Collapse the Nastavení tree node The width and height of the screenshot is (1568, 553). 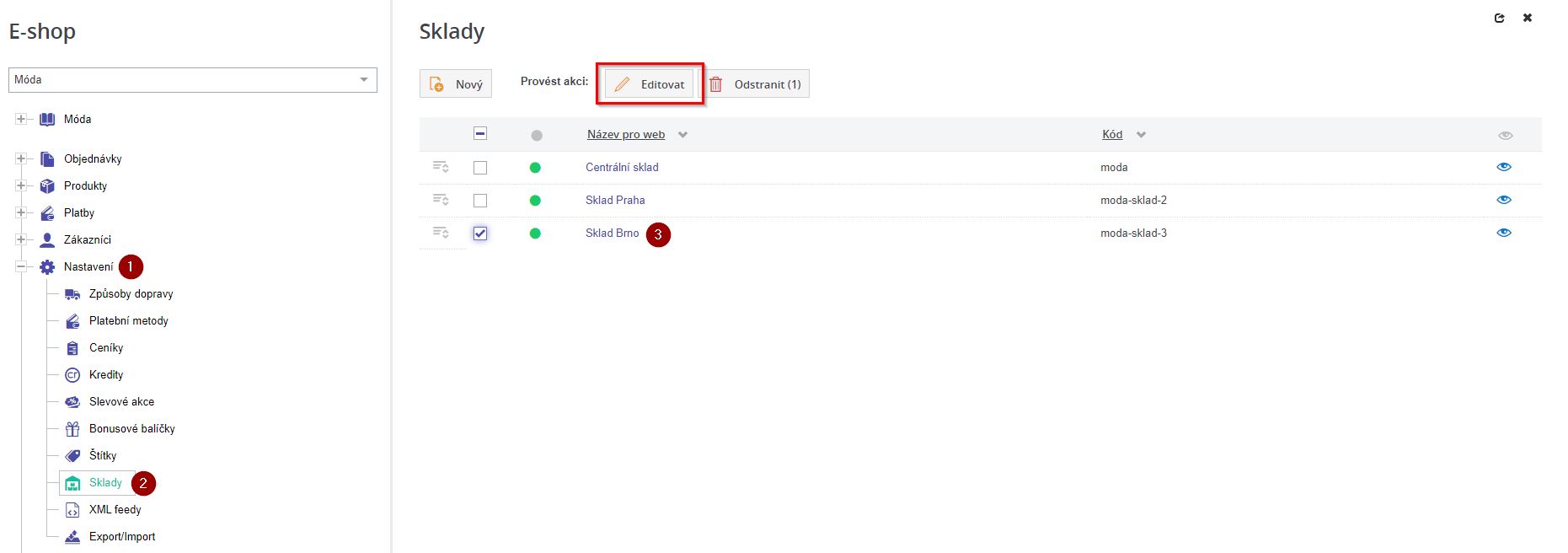point(21,266)
